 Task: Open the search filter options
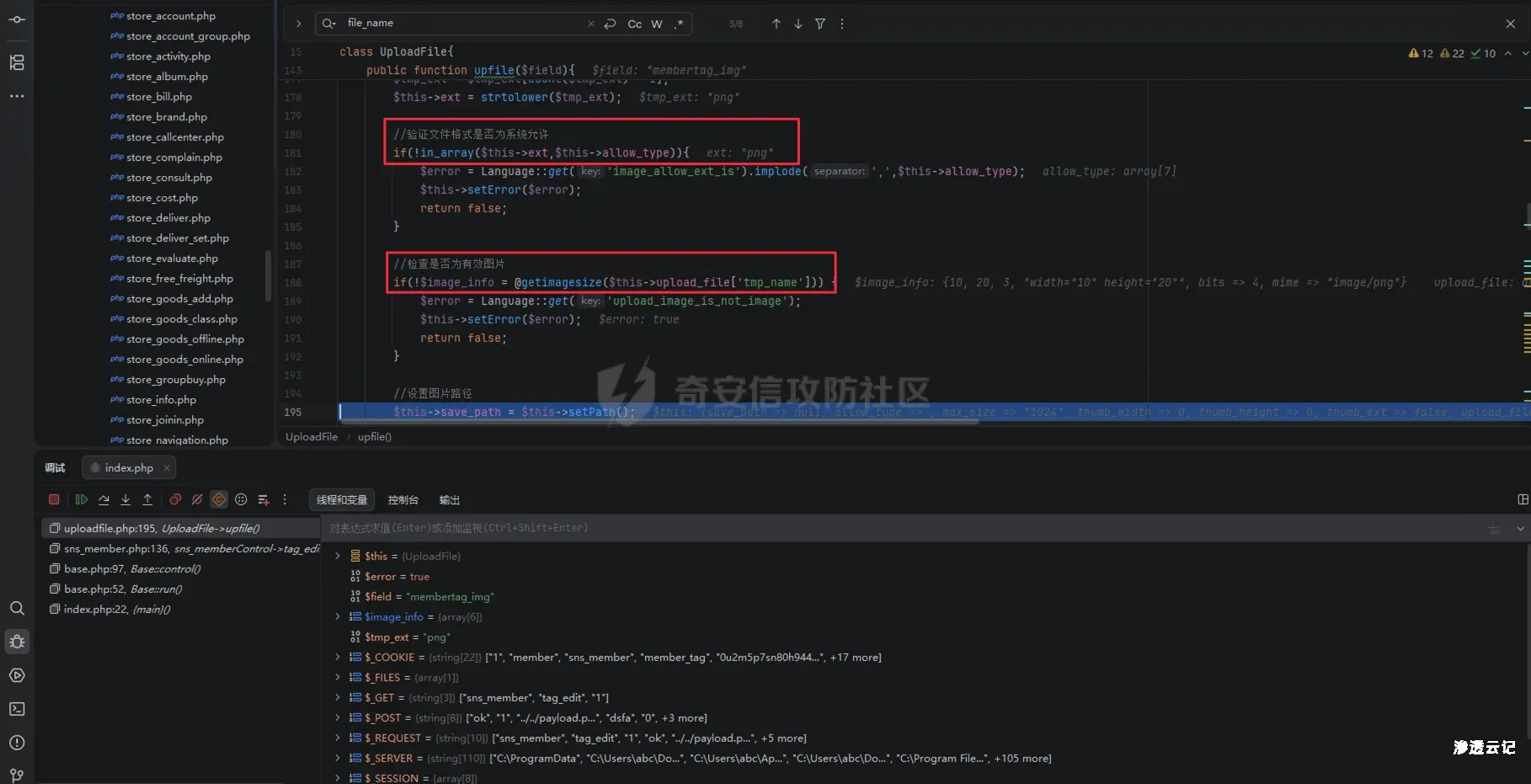pos(819,24)
